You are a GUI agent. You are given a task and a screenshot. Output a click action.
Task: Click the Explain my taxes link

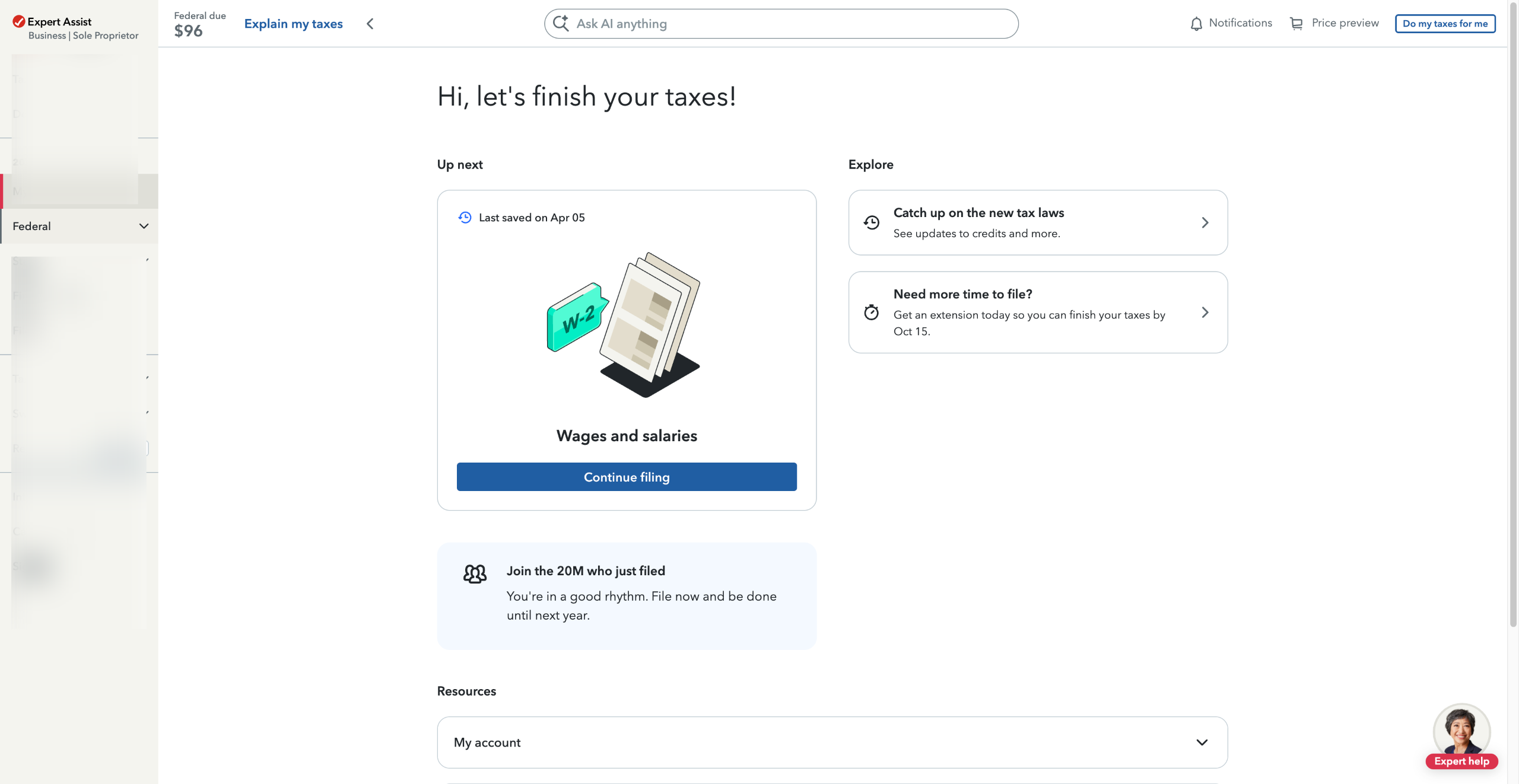(293, 24)
